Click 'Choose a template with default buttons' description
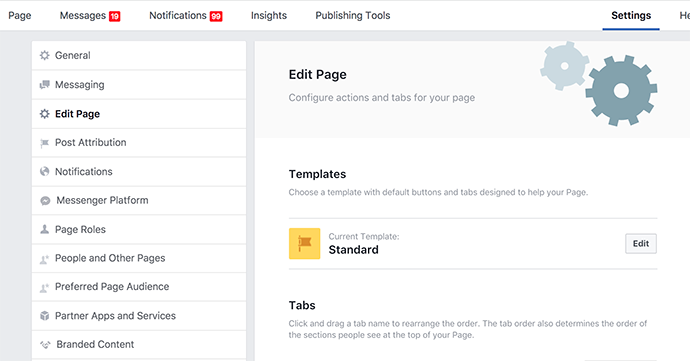Screen dimensions: 690x361 pos(438,192)
